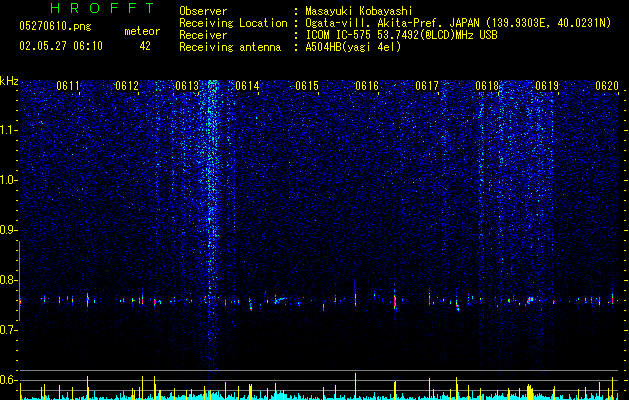Screen dimensions: 629x400
Task: Click the Observer field label
Action: (x=203, y=11)
